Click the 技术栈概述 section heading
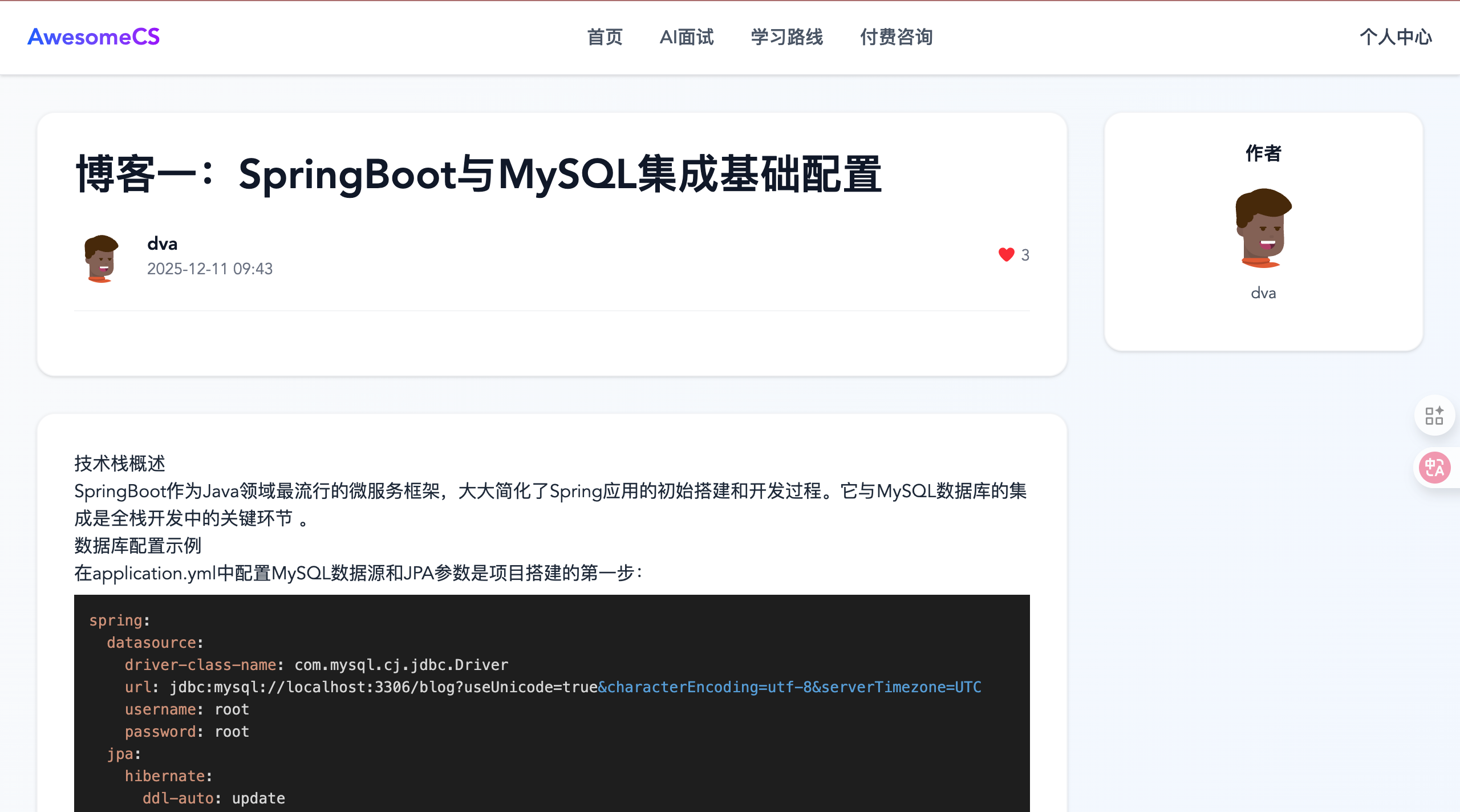 tap(120, 463)
